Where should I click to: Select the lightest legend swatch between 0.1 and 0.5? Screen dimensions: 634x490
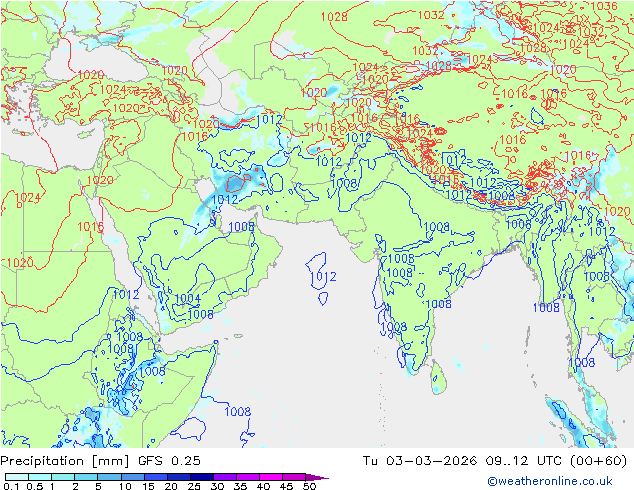coord(17,477)
